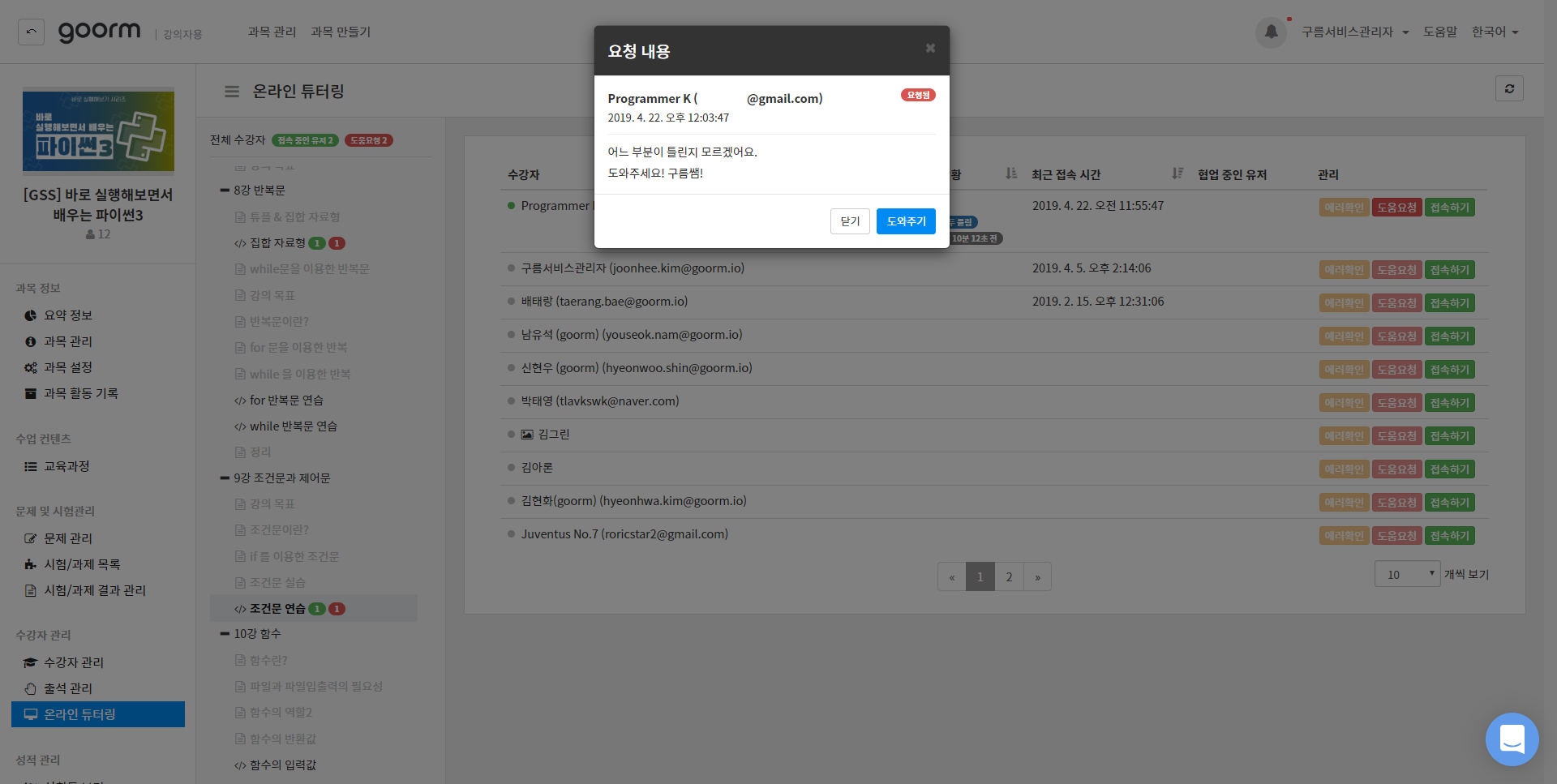Open 과목 만들기 in top navigation
This screenshot has height=784, width=1557.
[x=341, y=32]
